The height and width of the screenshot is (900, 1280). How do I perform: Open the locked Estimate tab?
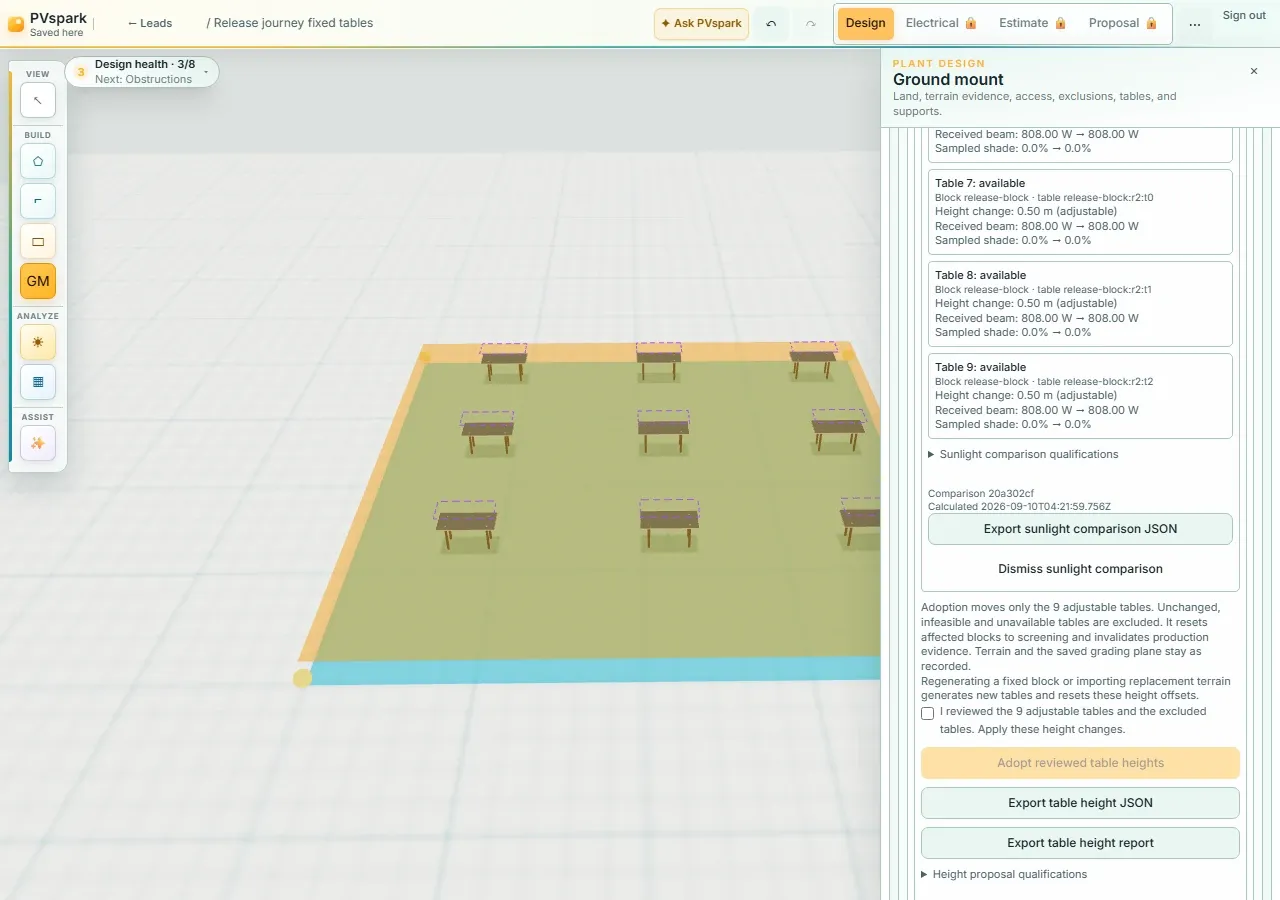[x=1033, y=24]
